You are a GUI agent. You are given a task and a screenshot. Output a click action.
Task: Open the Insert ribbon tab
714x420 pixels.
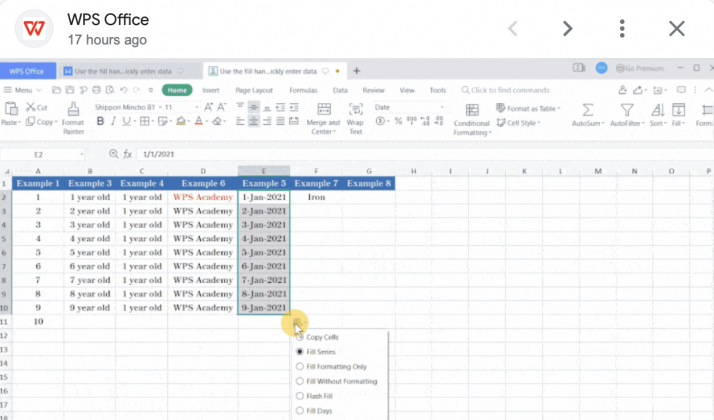pyautogui.click(x=211, y=90)
